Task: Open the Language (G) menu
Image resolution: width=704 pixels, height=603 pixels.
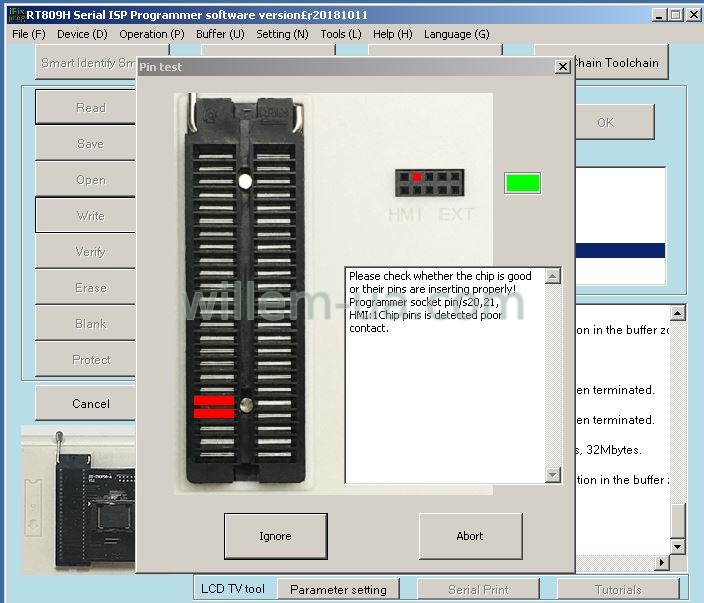Action: [457, 34]
